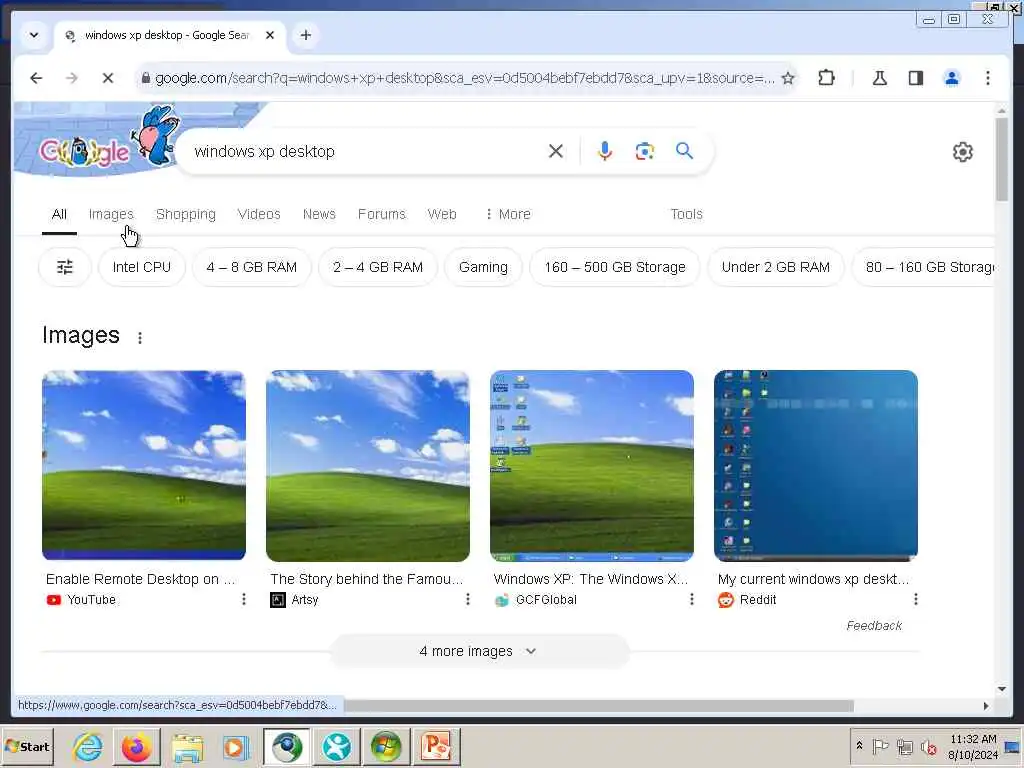Open options beside the Images heading
This screenshot has height=768, width=1024.
tap(140, 338)
